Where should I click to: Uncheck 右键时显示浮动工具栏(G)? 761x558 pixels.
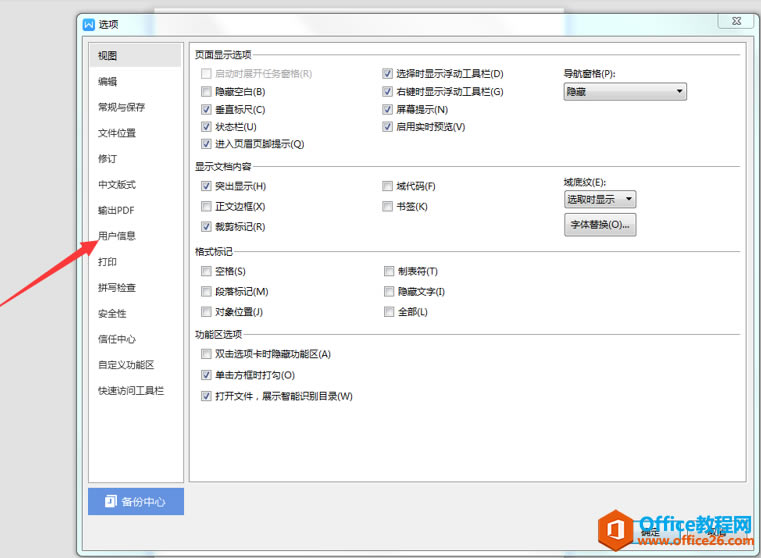pos(387,91)
